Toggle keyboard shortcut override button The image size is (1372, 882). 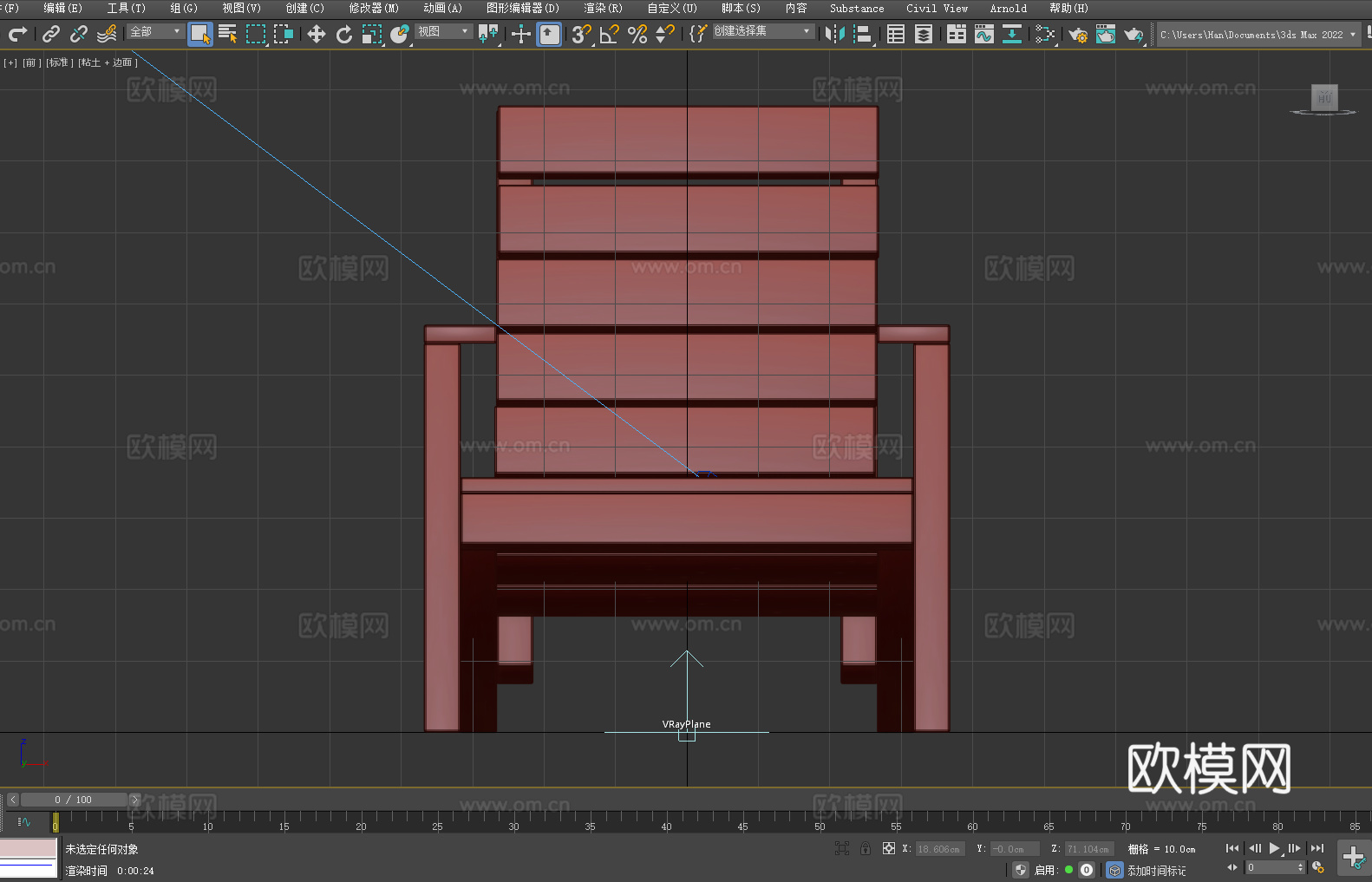click(550, 34)
